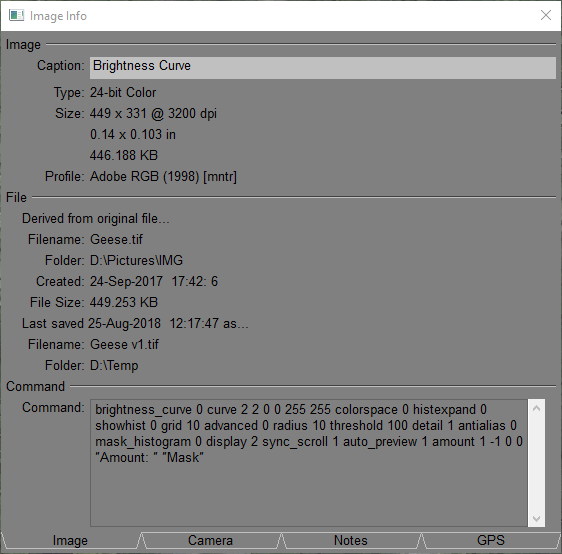562x554 pixels.
Task: Click the D:\Temp folder path
Action: point(114,366)
